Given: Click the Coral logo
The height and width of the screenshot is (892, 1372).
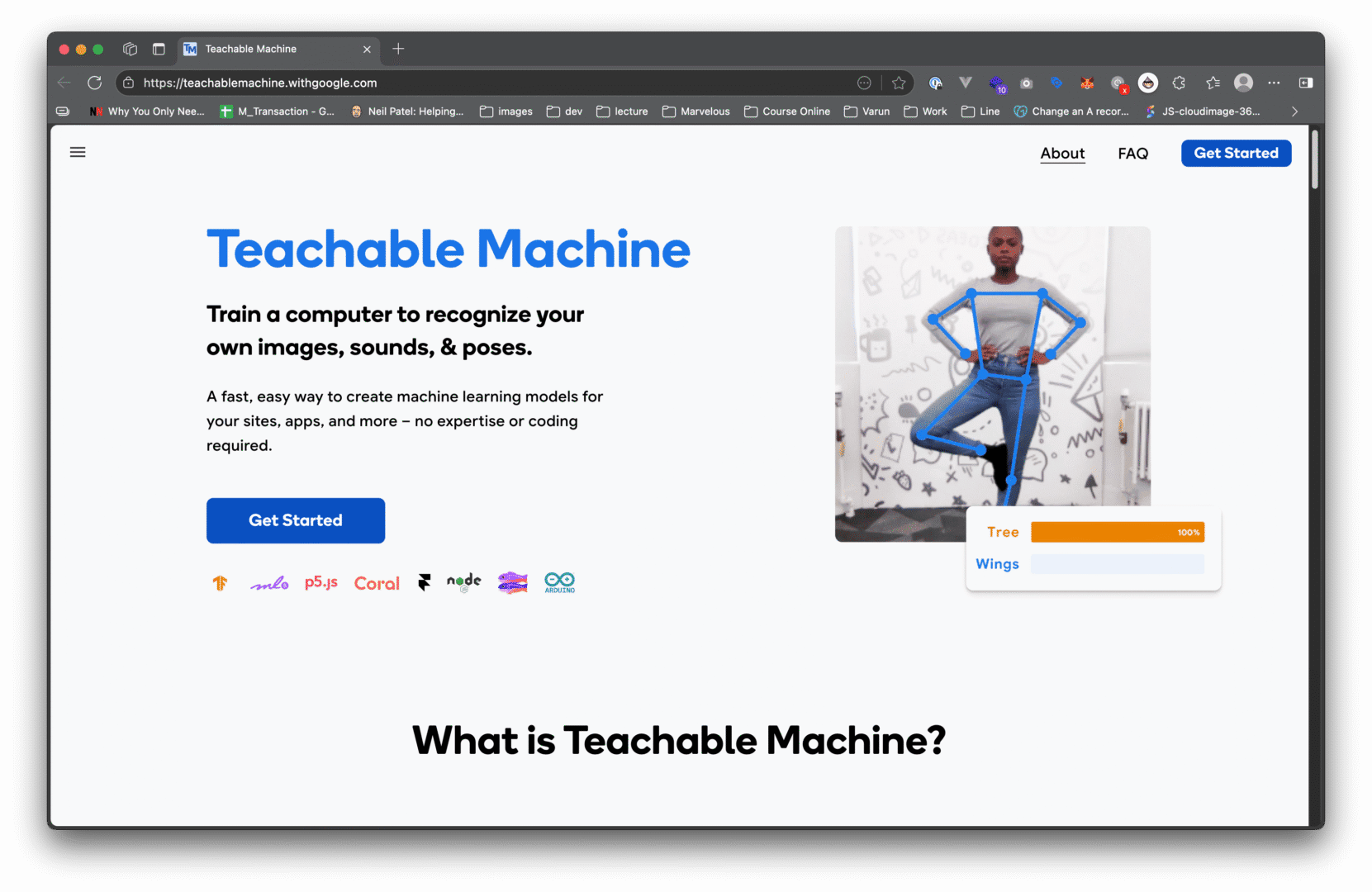Looking at the screenshot, I should [x=377, y=583].
